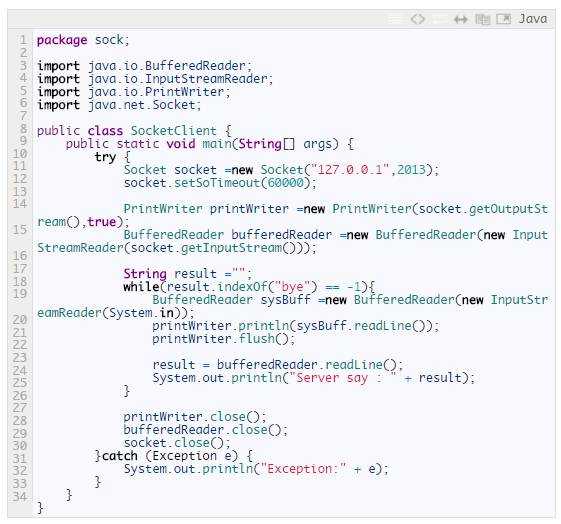561x524 pixels.
Task: Click the 'package sock;' code line
Action: pyautogui.click(x=83, y=40)
